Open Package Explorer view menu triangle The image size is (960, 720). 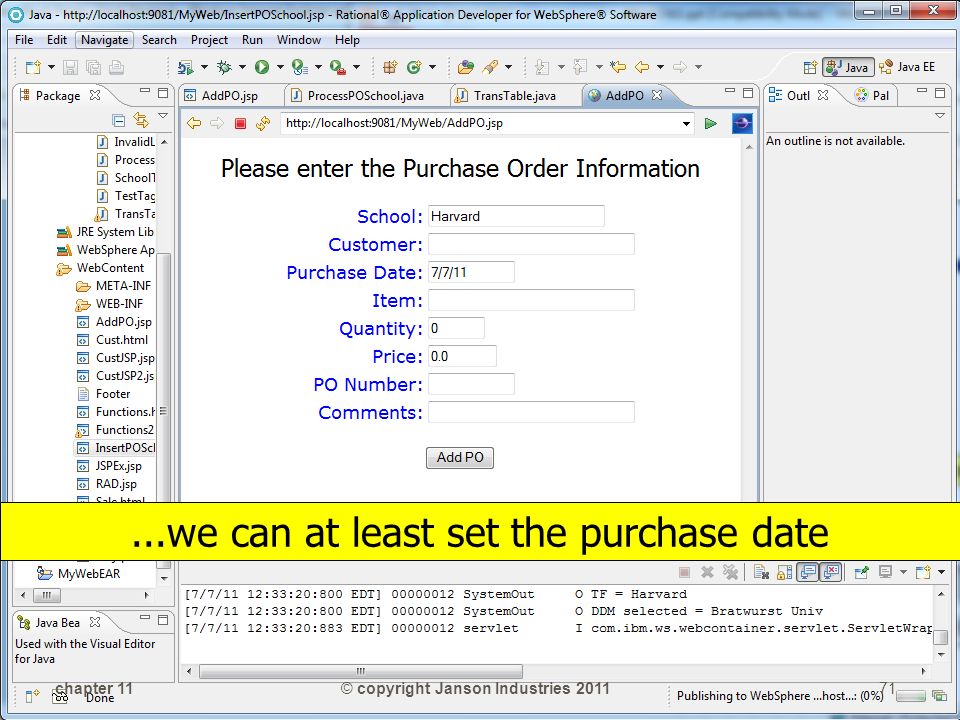163,116
